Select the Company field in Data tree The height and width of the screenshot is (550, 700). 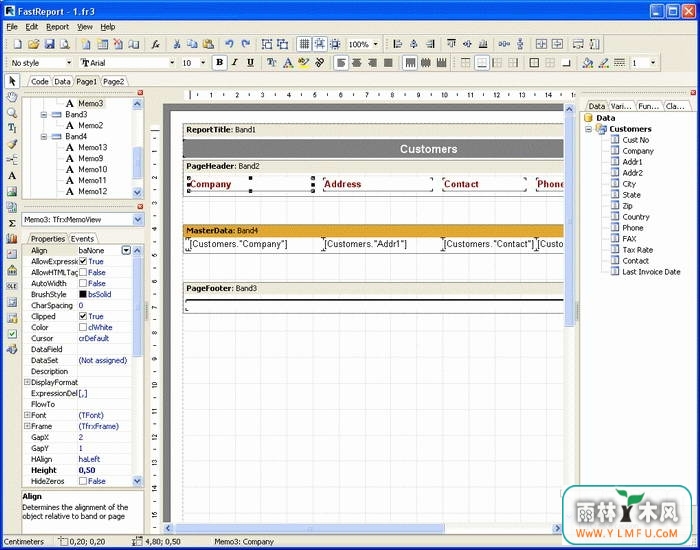pos(638,151)
